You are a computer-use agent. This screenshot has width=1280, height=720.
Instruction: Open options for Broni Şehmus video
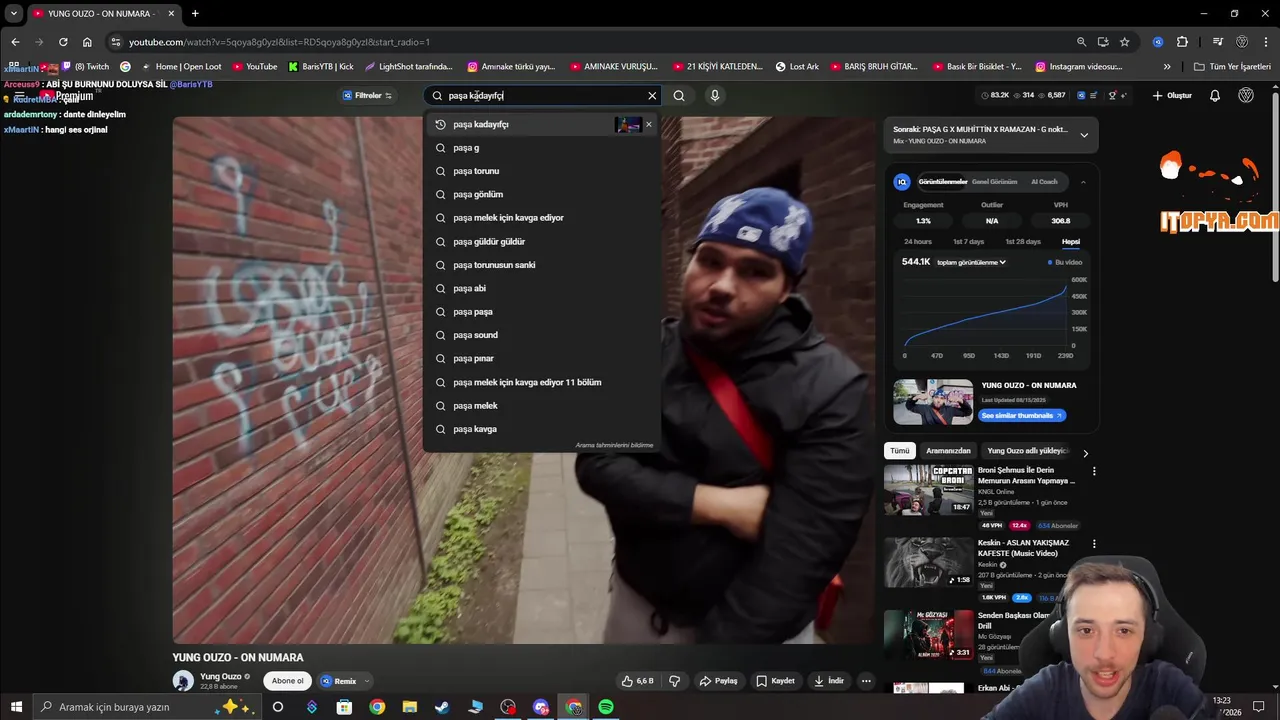(x=1094, y=471)
